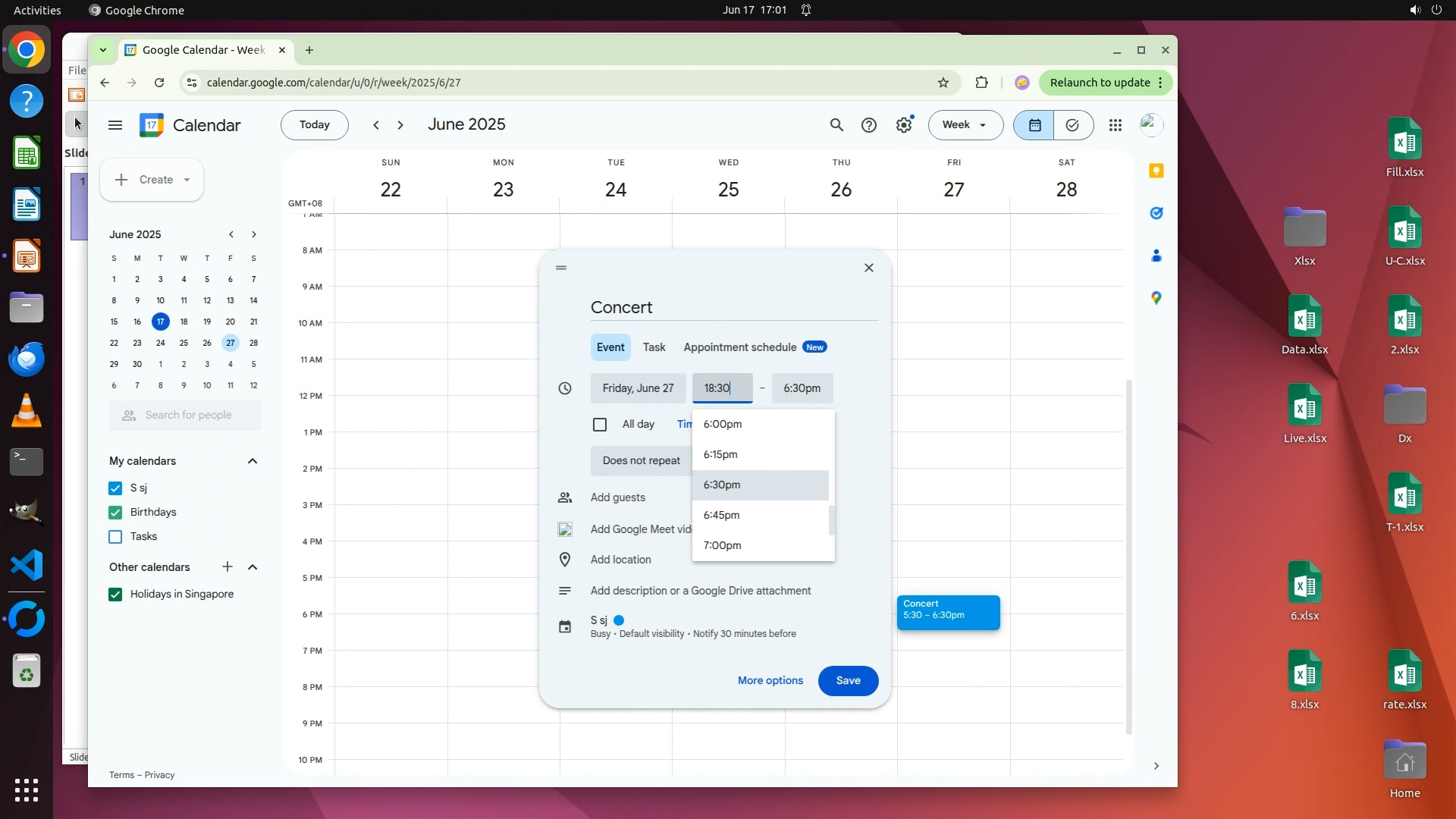Open the Calendar search icon

(x=836, y=125)
